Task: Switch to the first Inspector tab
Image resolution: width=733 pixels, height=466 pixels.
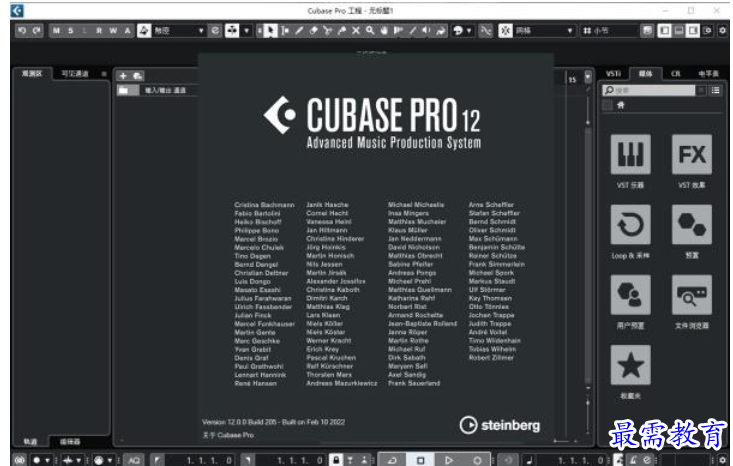Action: pyautogui.click(x=32, y=74)
